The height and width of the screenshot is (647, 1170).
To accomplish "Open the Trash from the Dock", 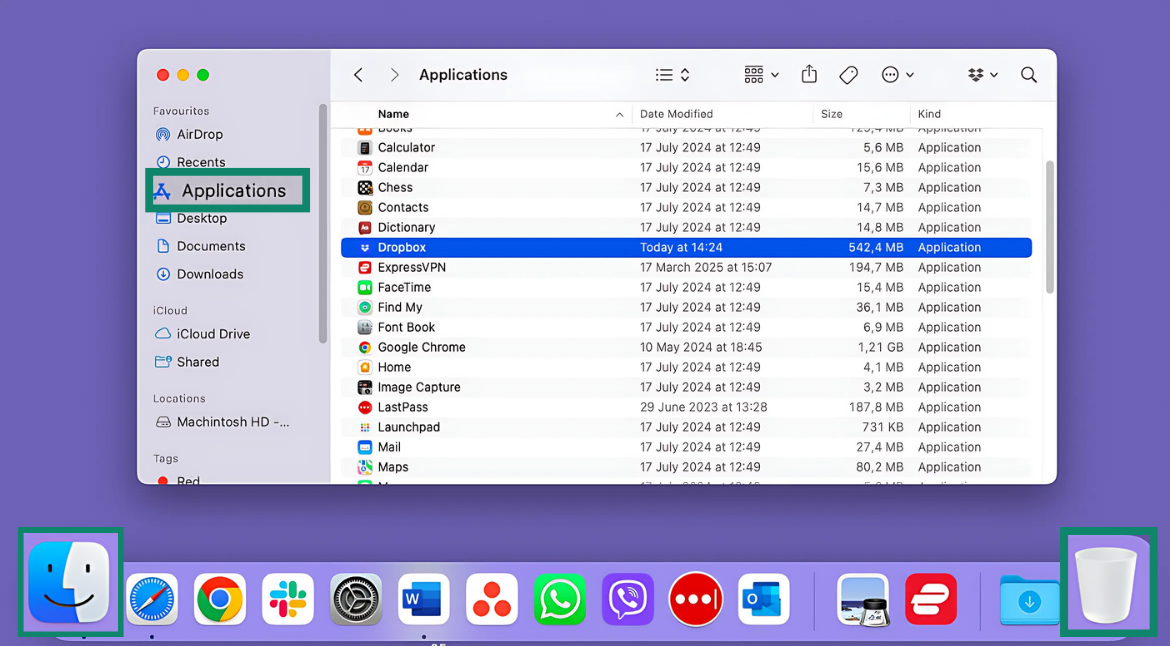I will pyautogui.click(x=1108, y=583).
